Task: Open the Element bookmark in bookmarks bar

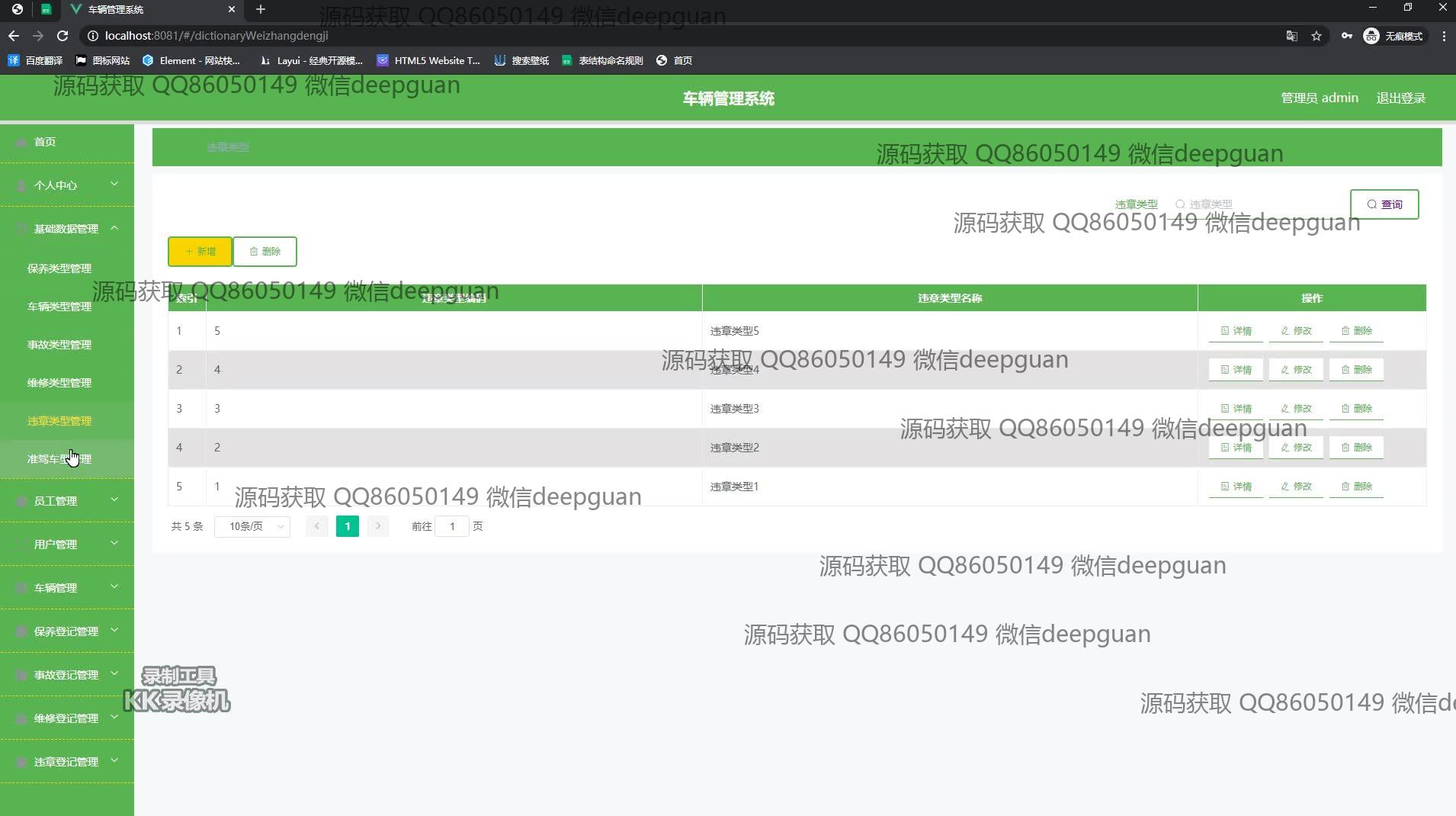Action: 191,60
